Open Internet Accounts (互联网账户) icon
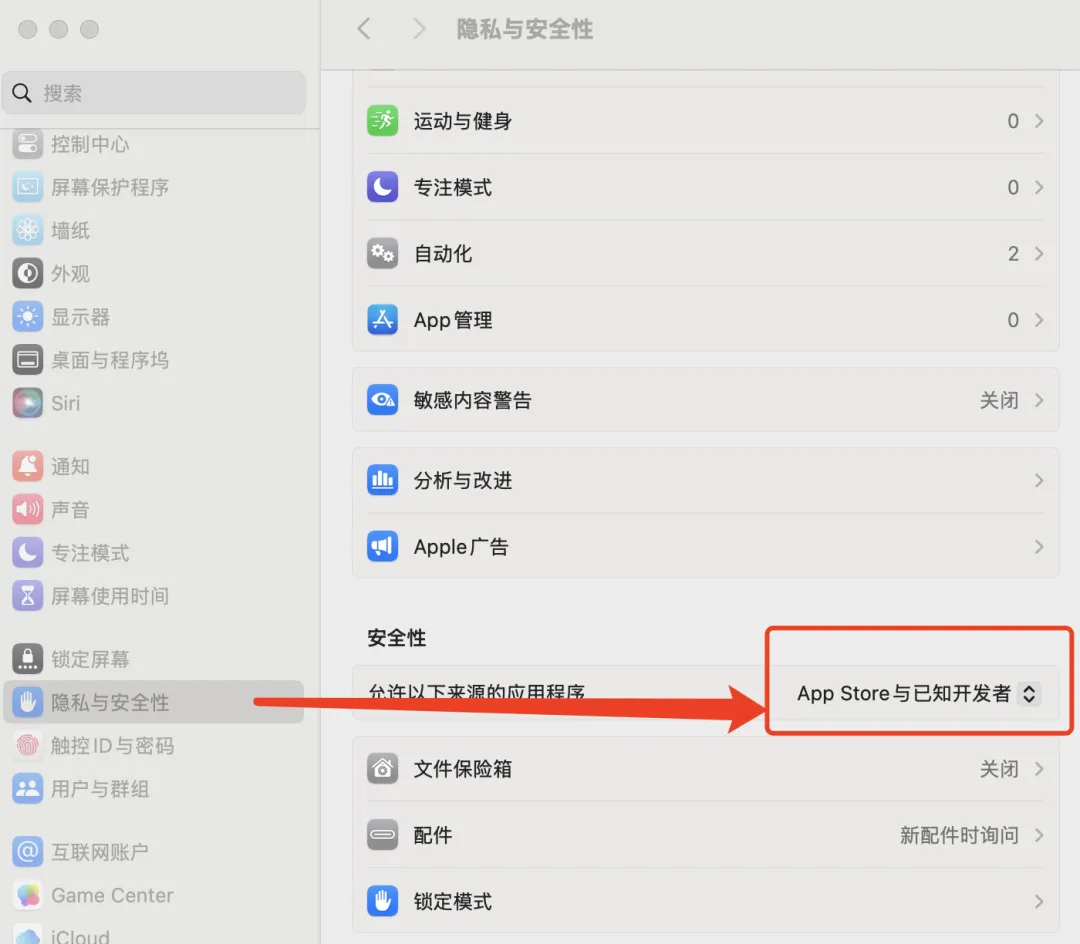This screenshot has width=1080, height=944. 28,852
